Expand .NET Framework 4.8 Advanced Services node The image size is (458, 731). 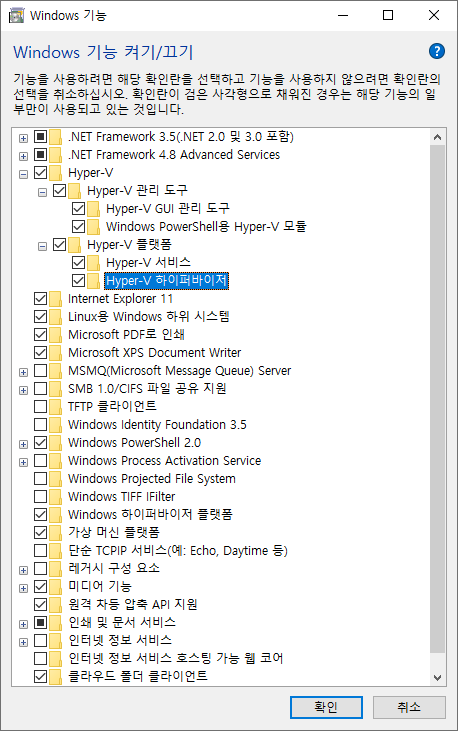coord(23,156)
